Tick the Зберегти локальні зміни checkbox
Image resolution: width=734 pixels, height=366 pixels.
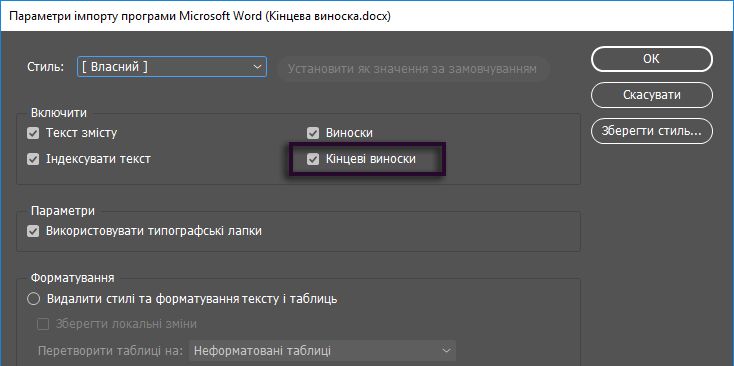click(x=43, y=324)
